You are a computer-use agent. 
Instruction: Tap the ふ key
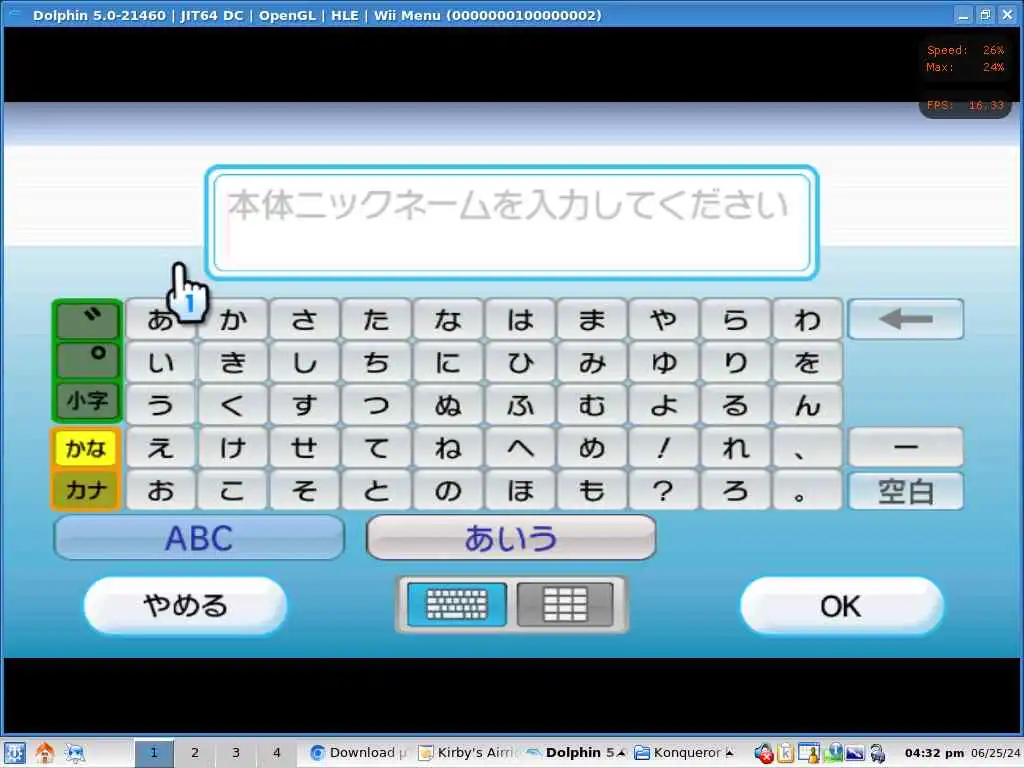[x=520, y=405]
